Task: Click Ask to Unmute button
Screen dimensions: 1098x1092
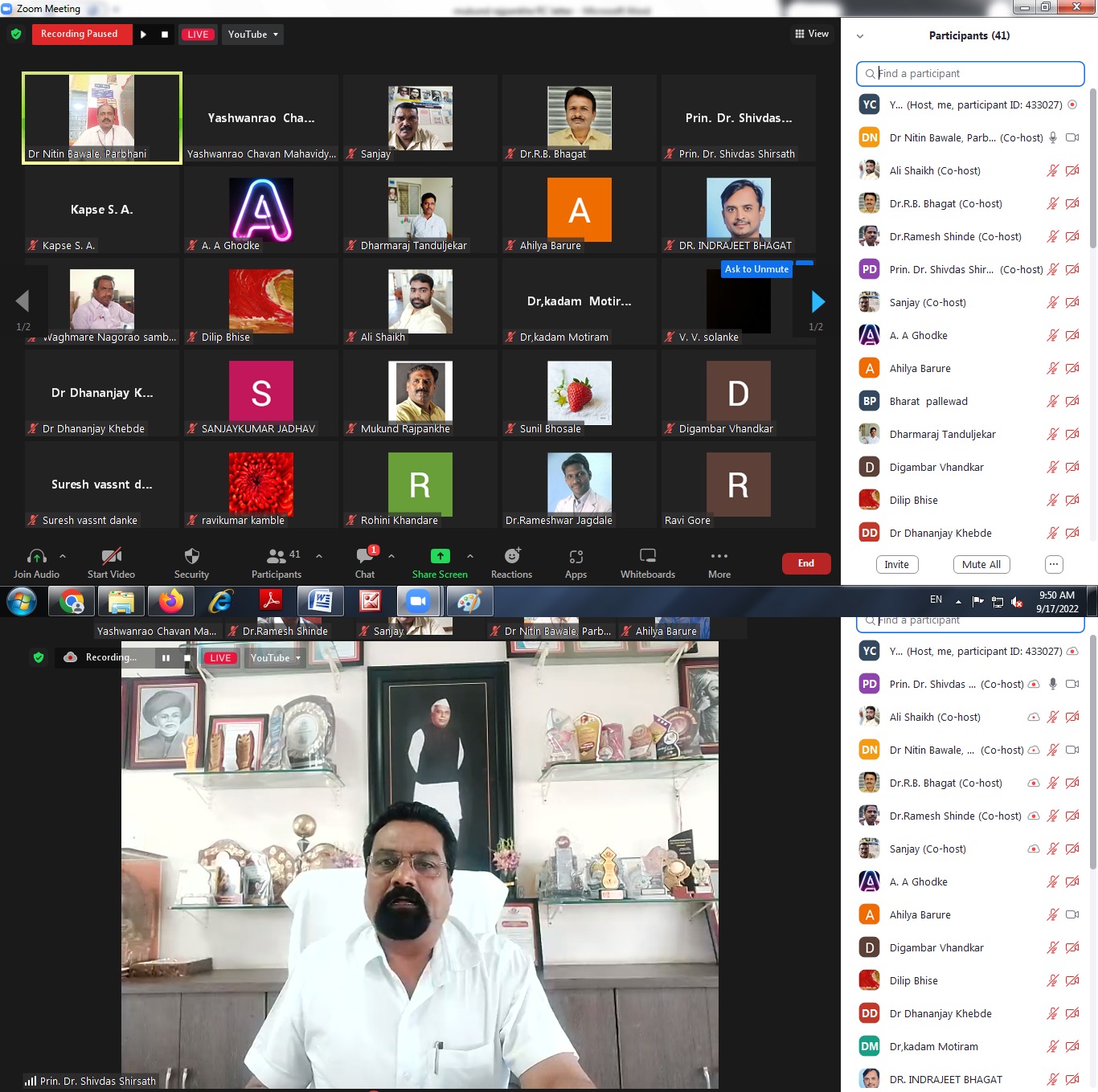Action: click(756, 269)
